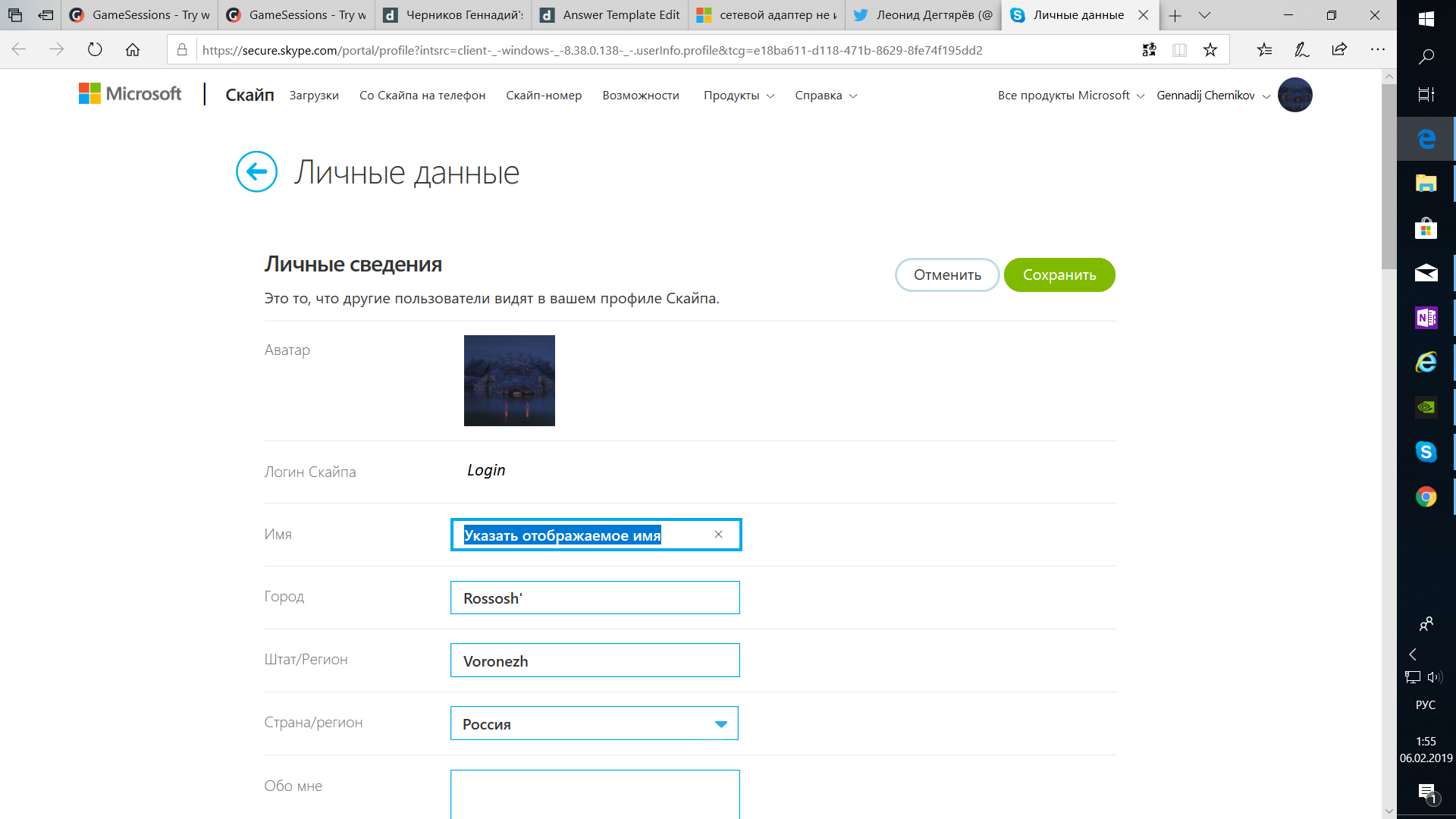Image resolution: width=1456 pixels, height=819 pixels.
Task: Click the browser address bar URL
Action: 591,50
